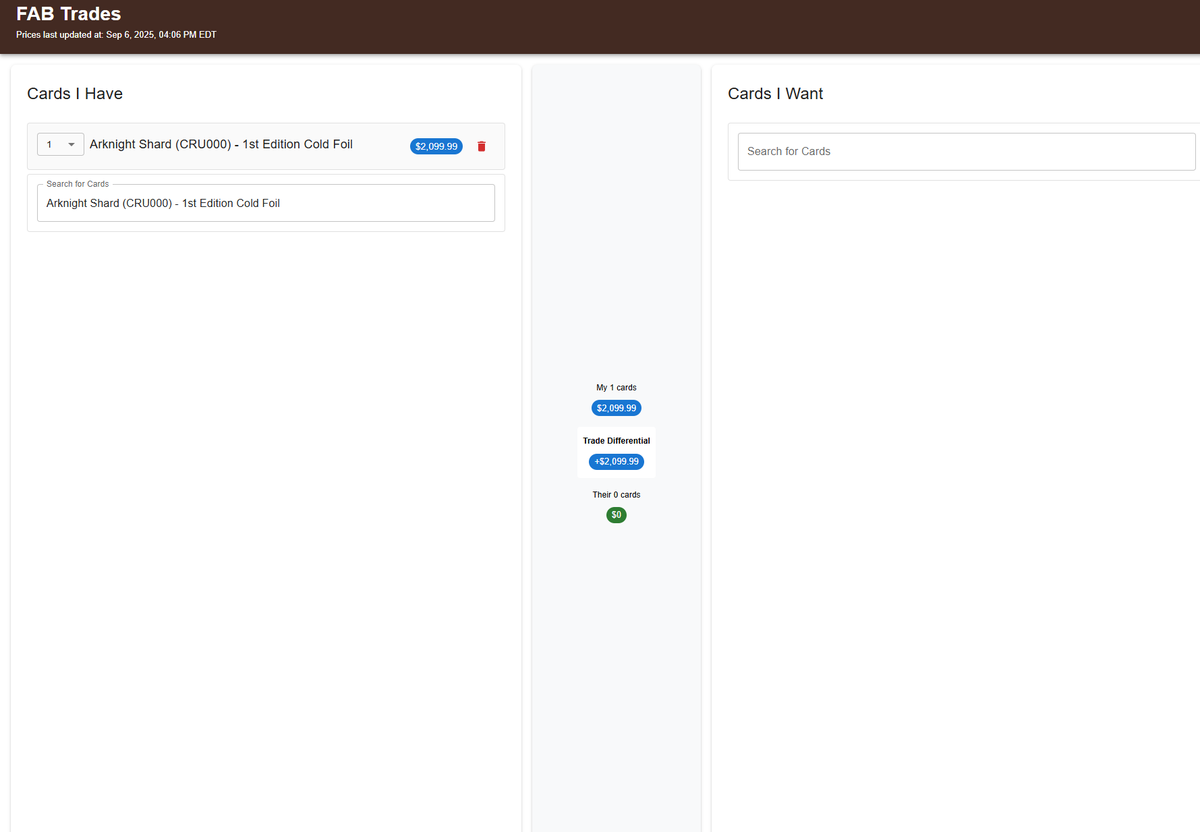Screen dimensions: 1200x832
Task: Click the Search for Cards field under Cards I Want
Action: click(965, 151)
